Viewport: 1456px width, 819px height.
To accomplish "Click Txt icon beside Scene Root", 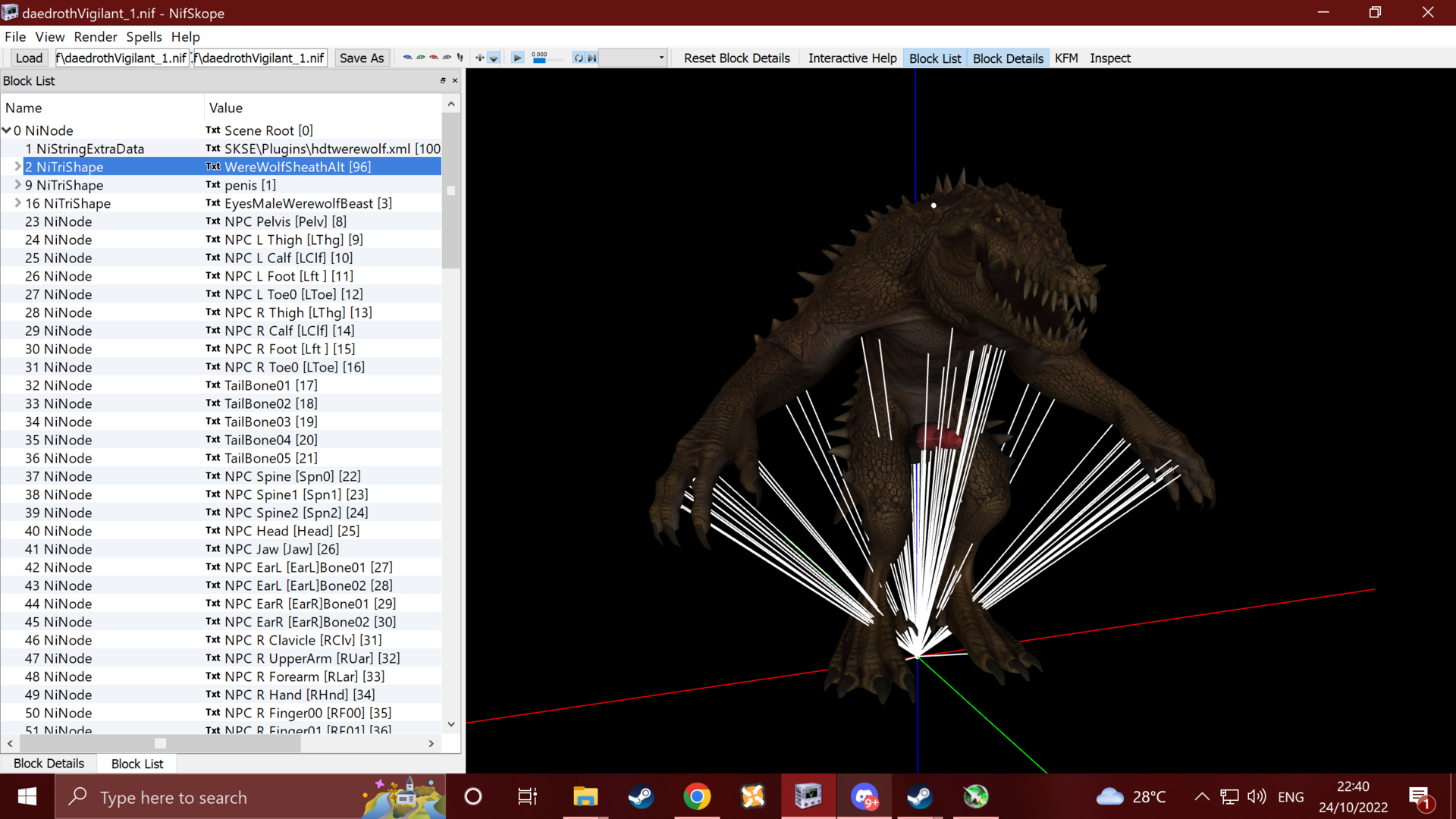I will 213,130.
